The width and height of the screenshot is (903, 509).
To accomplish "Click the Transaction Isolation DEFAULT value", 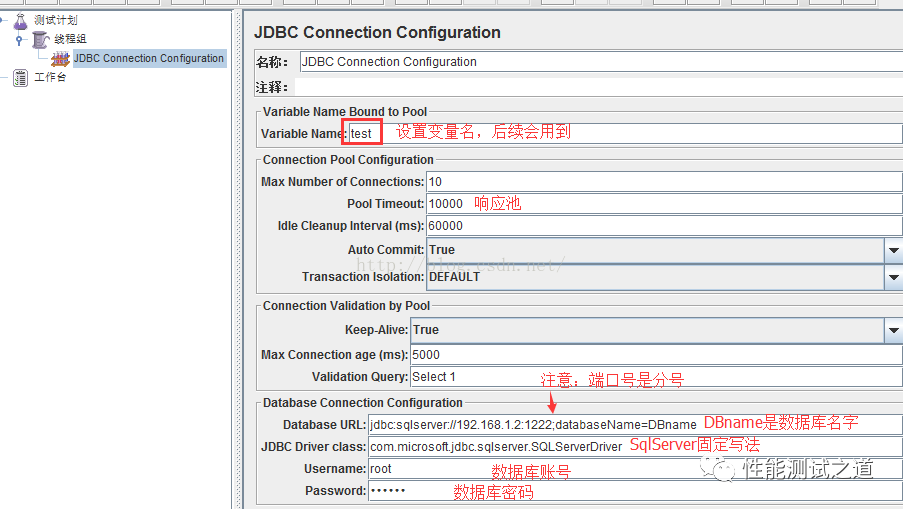I will point(454,277).
